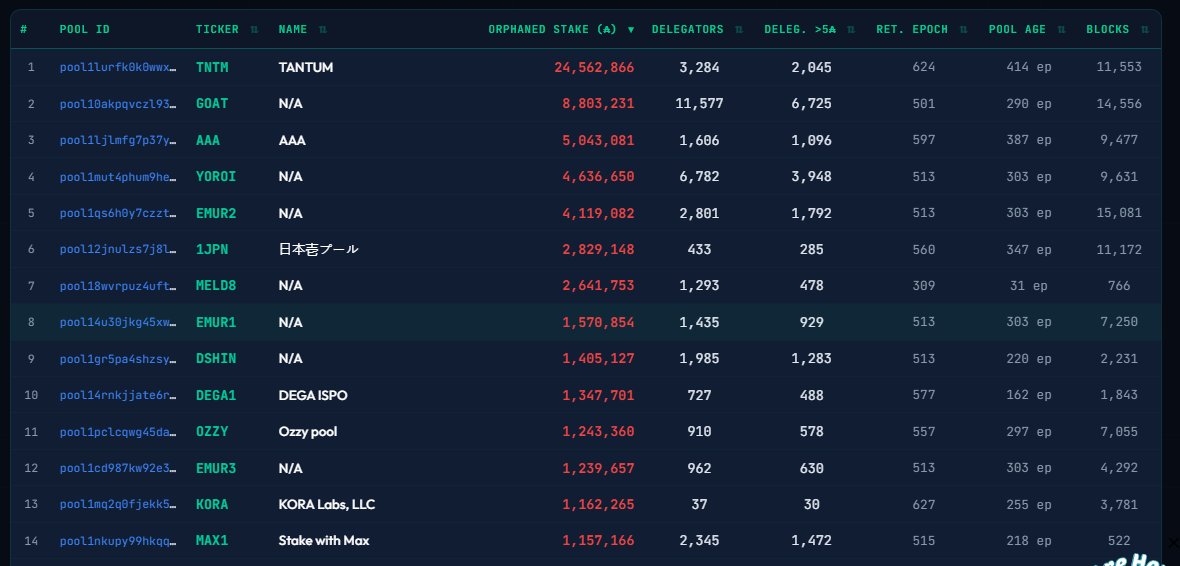Select the YOROI ticker
This screenshot has width=1180, height=566.
(x=216, y=177)
